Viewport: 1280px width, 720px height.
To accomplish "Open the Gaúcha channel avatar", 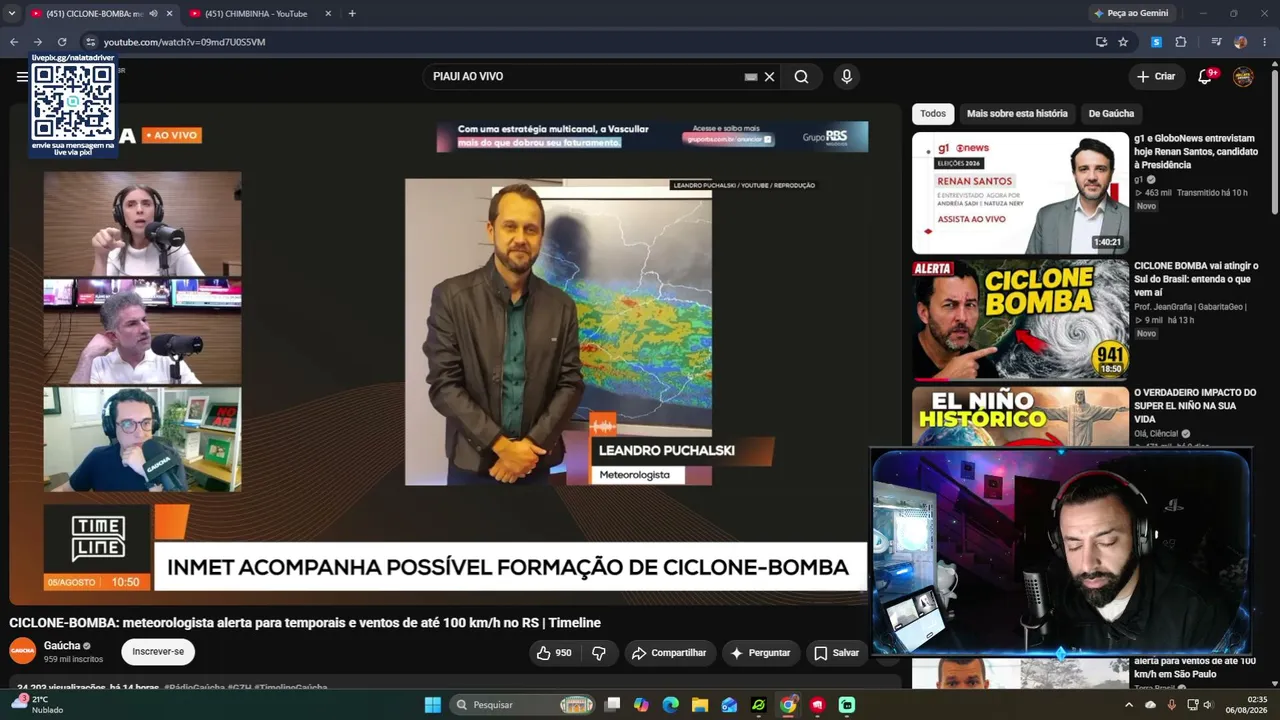I will coord(23,651).
